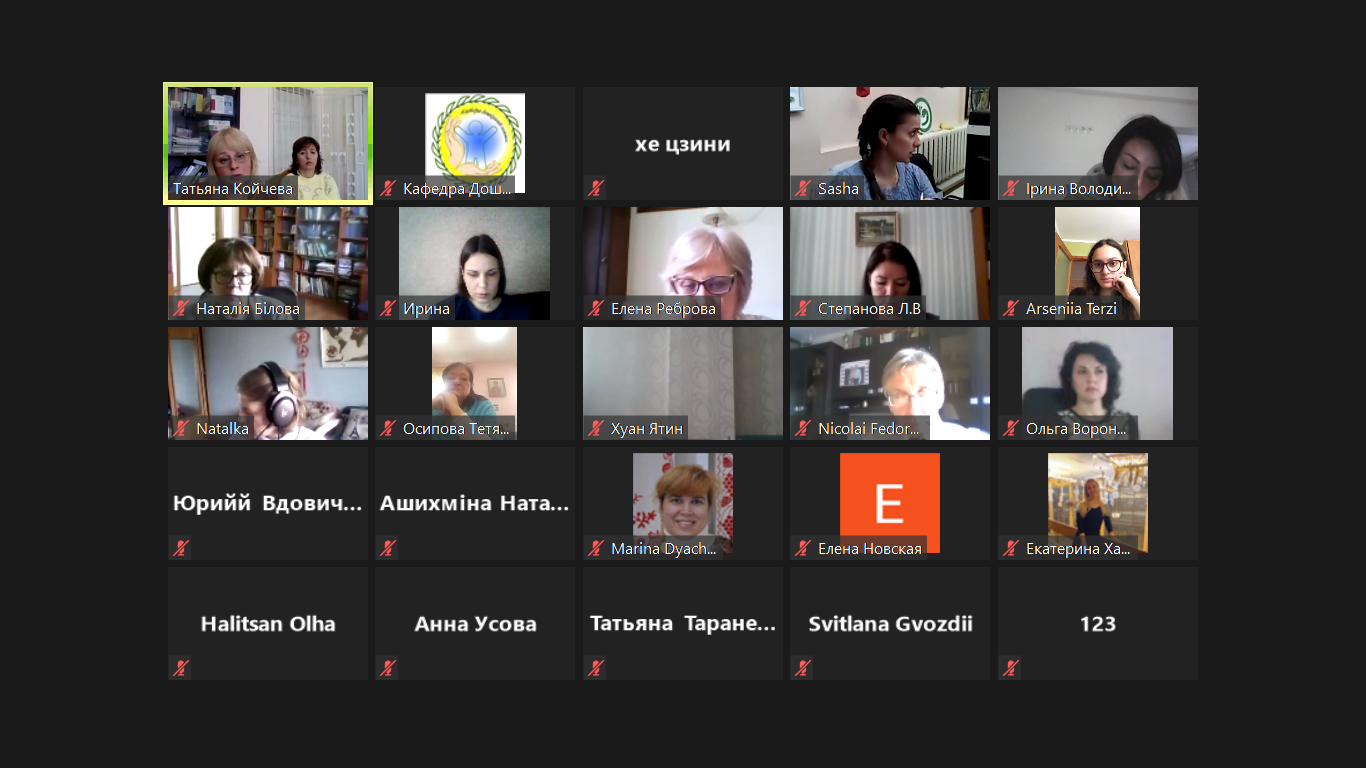Click the Татьяна Таране name text

(x=683, y=623)
